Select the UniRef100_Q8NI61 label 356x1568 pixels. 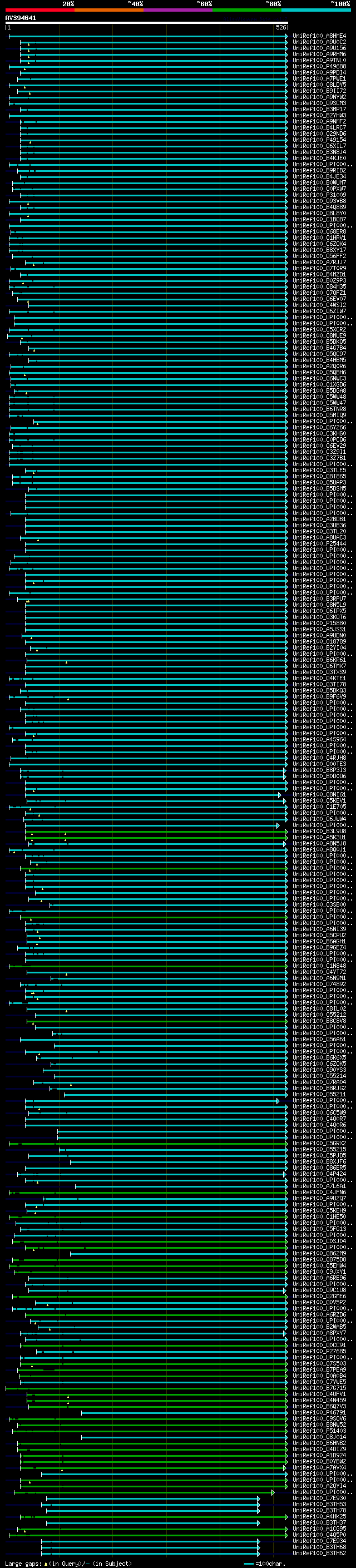pyautogui.click(x=319, y=794)
